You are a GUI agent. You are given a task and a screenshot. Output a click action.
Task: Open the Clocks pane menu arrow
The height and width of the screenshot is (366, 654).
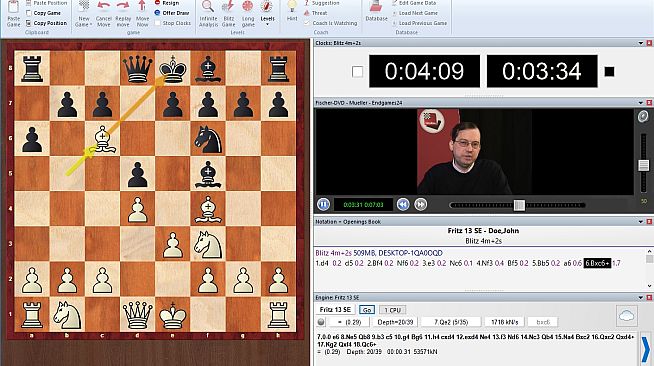click(641, 43)
